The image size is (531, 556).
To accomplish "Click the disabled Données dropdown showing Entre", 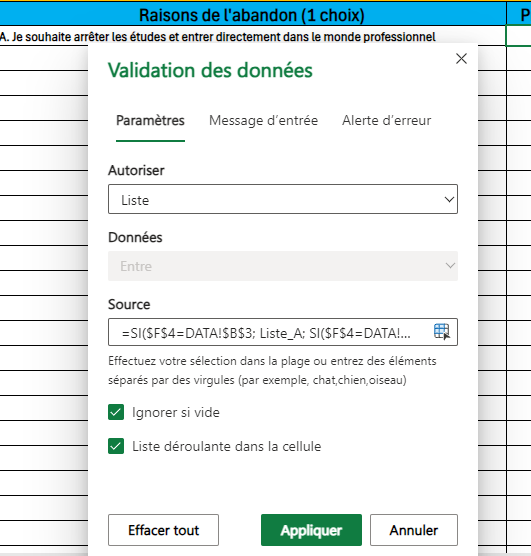I will (x=283, y=266).
